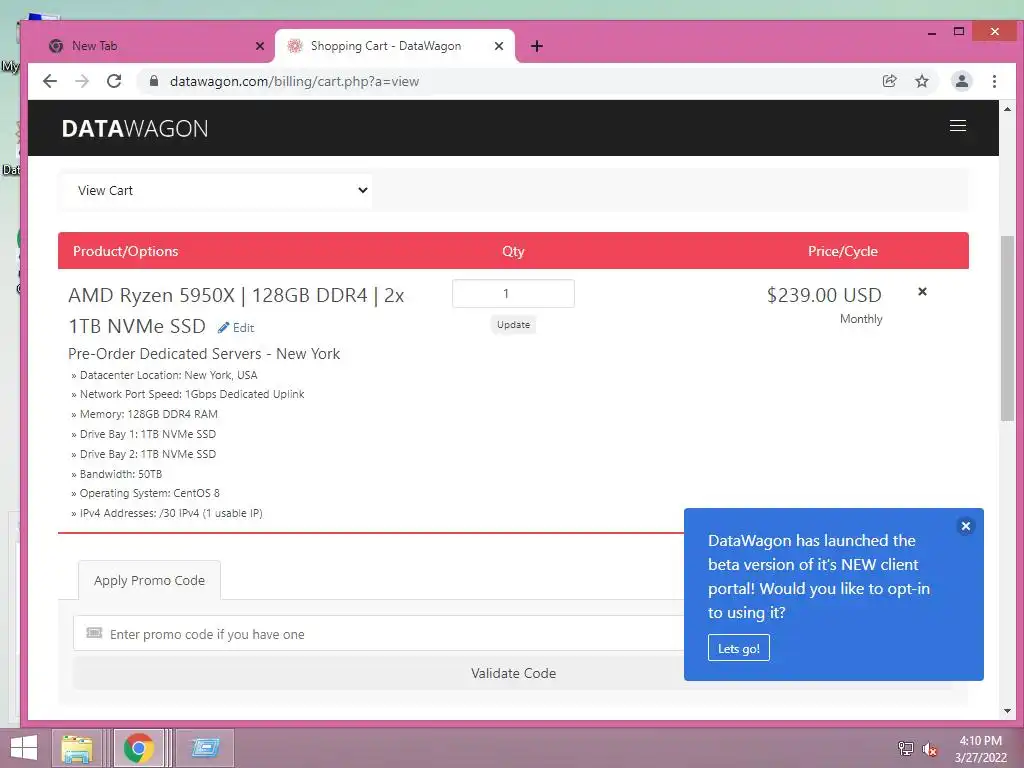
Task: Click the address bar URL
Action: (x=295, y=82)
